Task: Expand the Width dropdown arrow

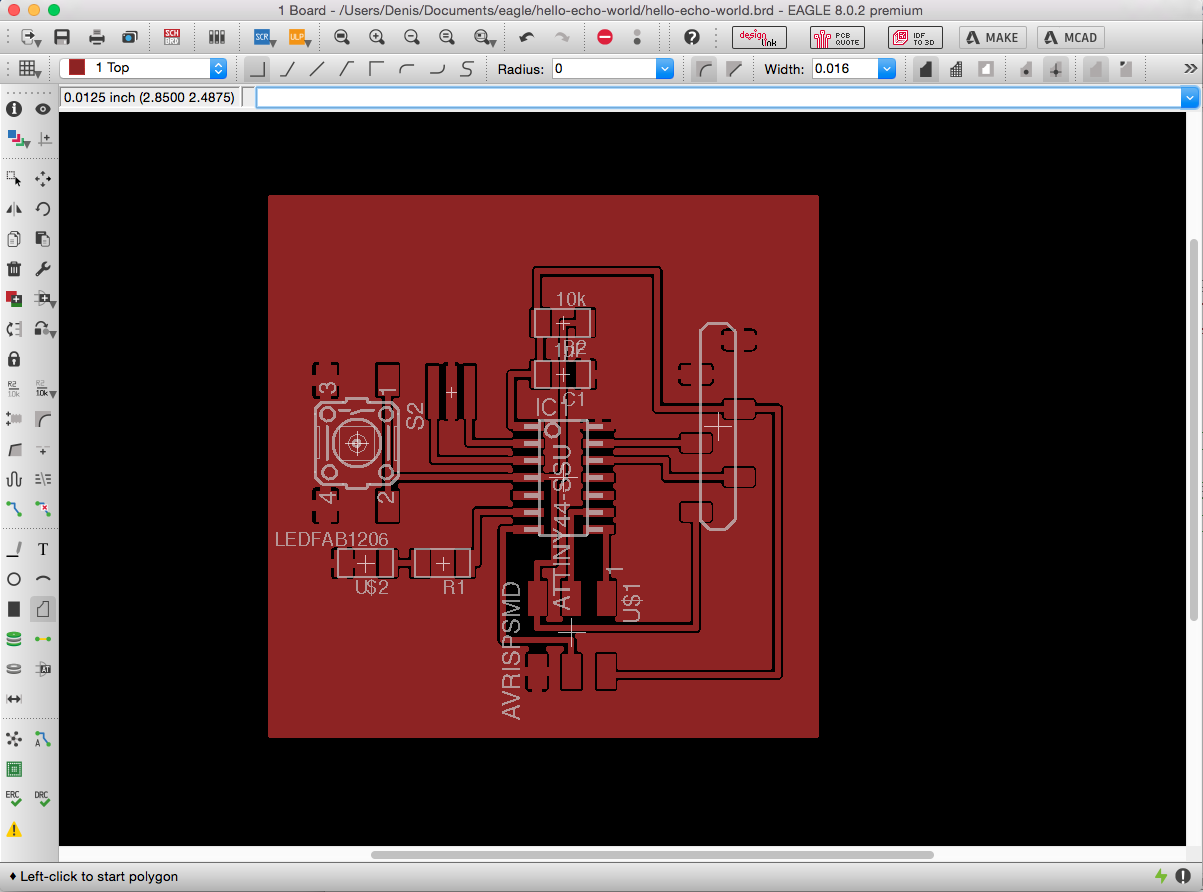Action: tap(886, 69)
